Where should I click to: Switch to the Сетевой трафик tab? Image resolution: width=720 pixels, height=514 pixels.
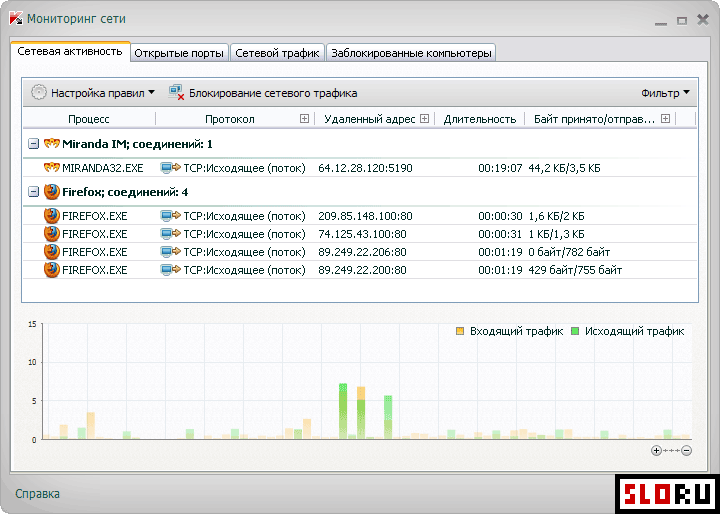pos(277,53)
